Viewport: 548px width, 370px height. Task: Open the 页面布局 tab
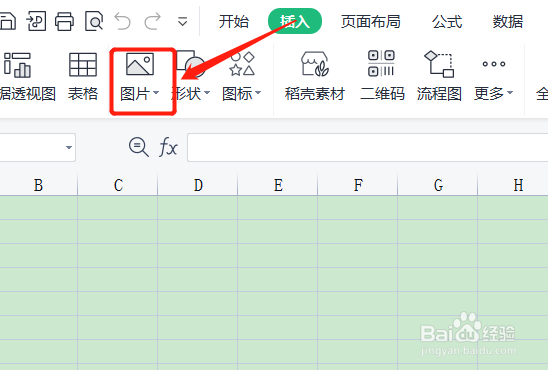(x=370, y=22)
